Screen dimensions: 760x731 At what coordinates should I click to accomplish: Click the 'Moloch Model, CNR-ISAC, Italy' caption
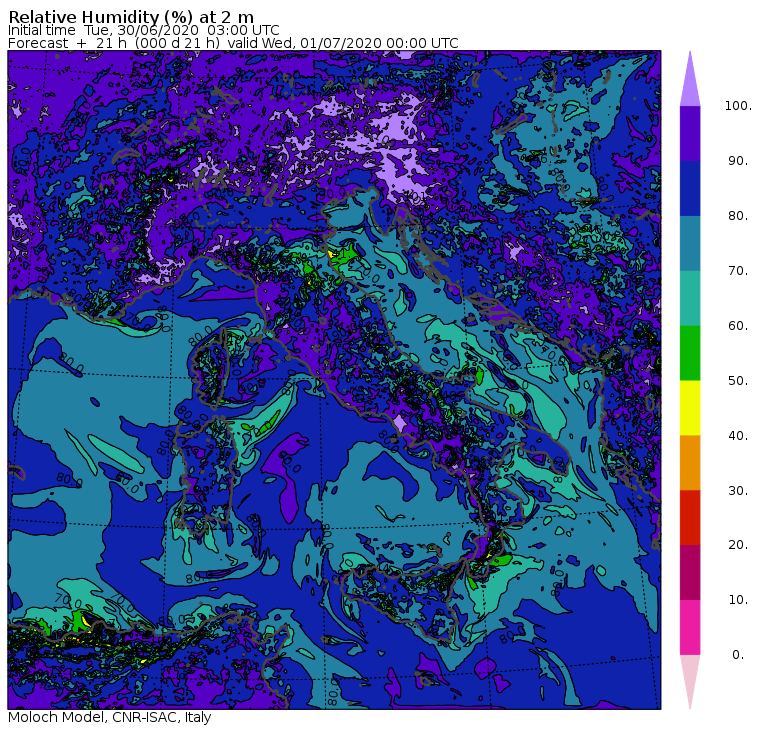pos(110,717)
